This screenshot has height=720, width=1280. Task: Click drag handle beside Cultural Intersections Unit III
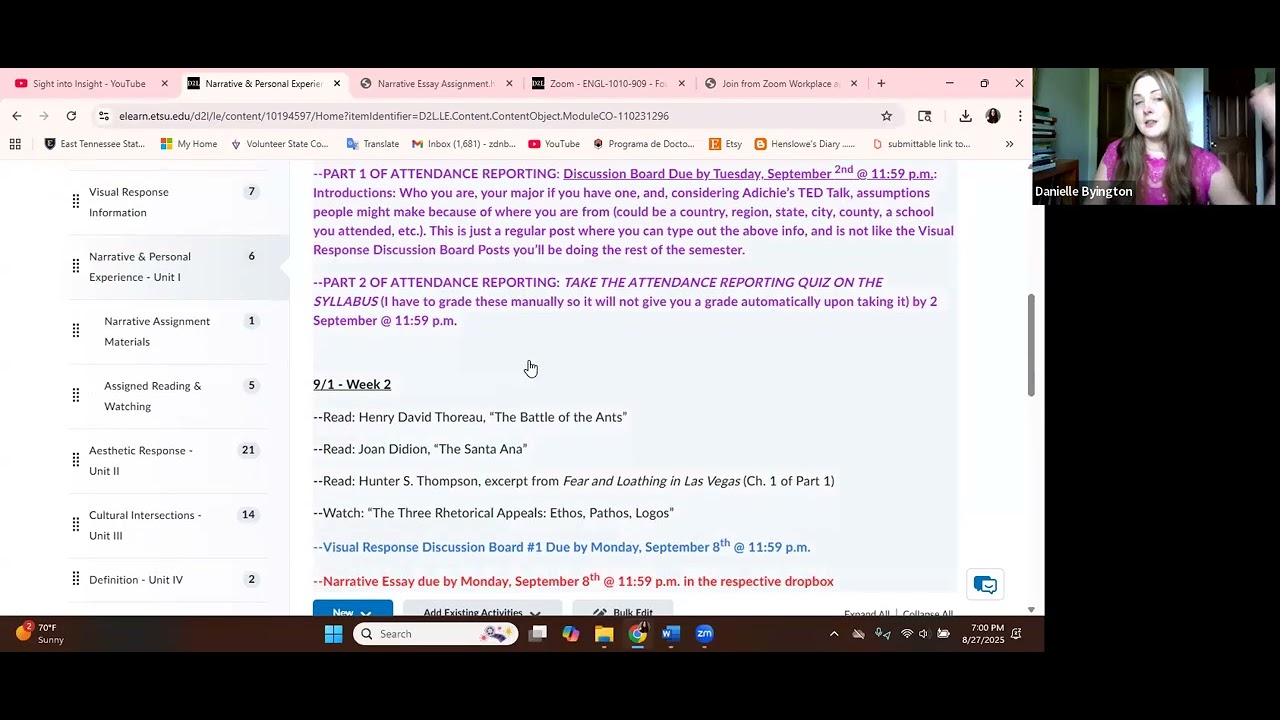click(x=76, y=525)
